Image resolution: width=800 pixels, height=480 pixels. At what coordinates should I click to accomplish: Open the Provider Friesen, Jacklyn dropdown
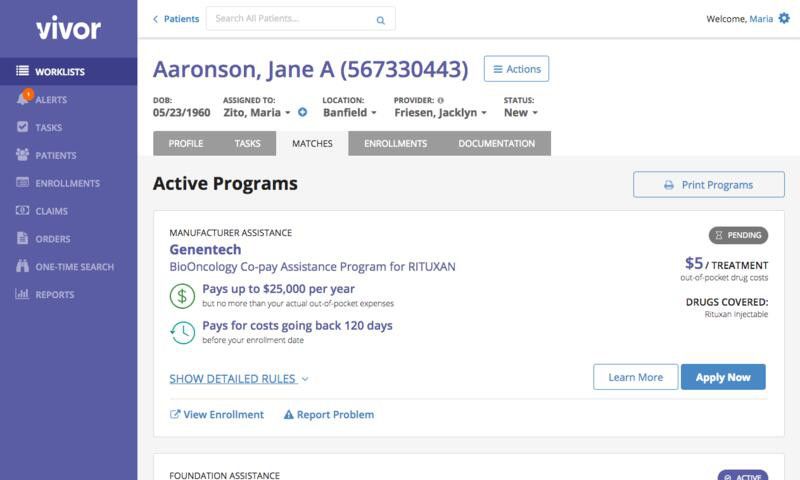pos(440,113)
